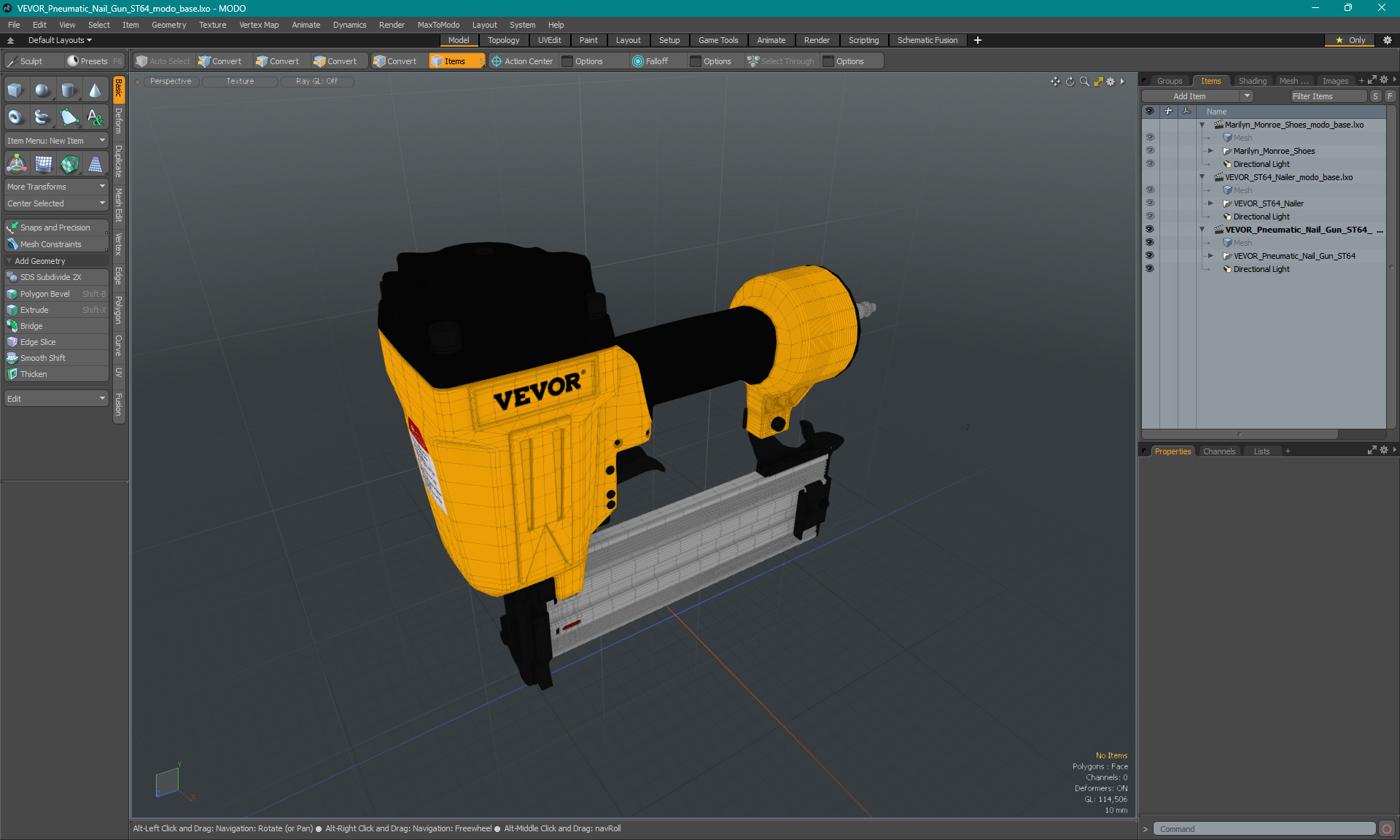
Task: Click the Polygon Bevel button
Action: [x=56, y=294]
